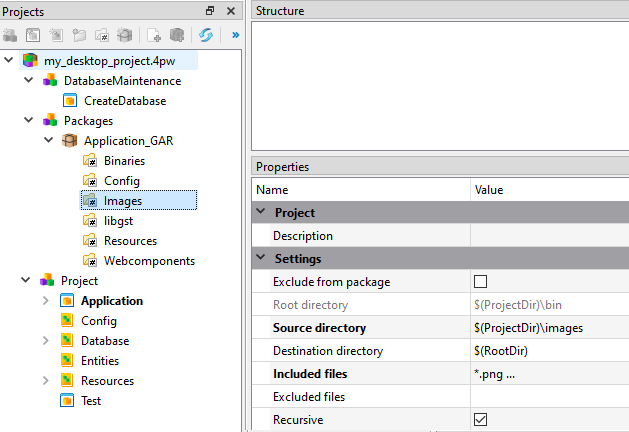629x432 pixels.
Task: Select Entities in the project tree
Action: click(x=100, y=361)
